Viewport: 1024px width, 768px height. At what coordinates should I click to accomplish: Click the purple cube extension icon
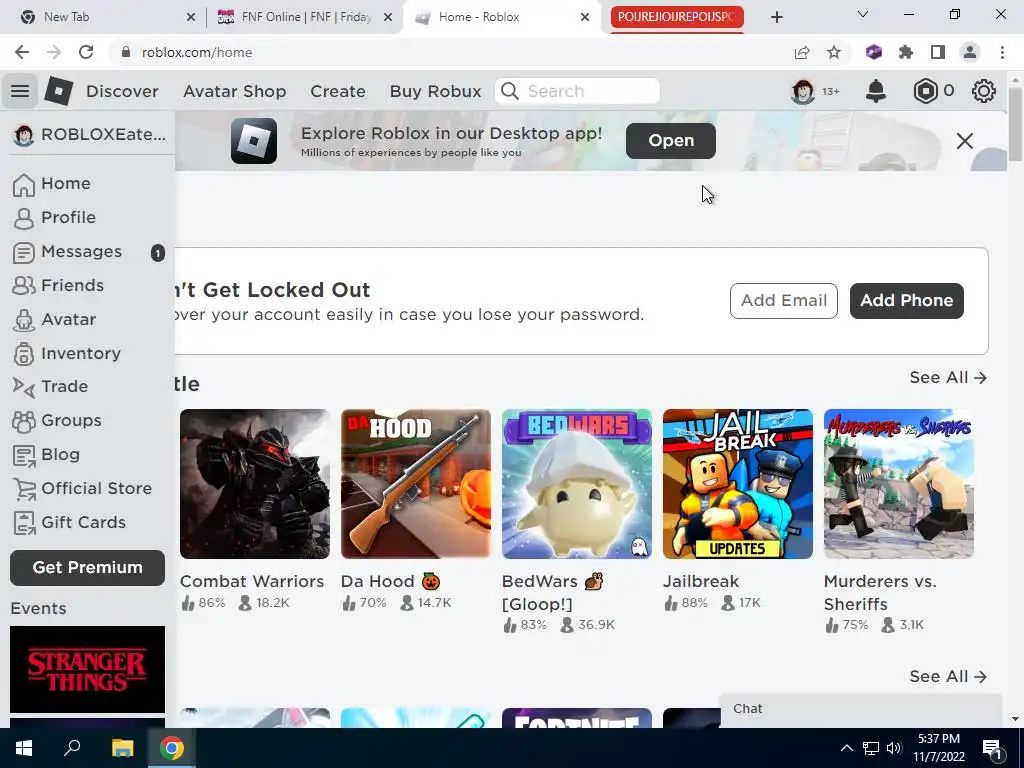[874, 52]
